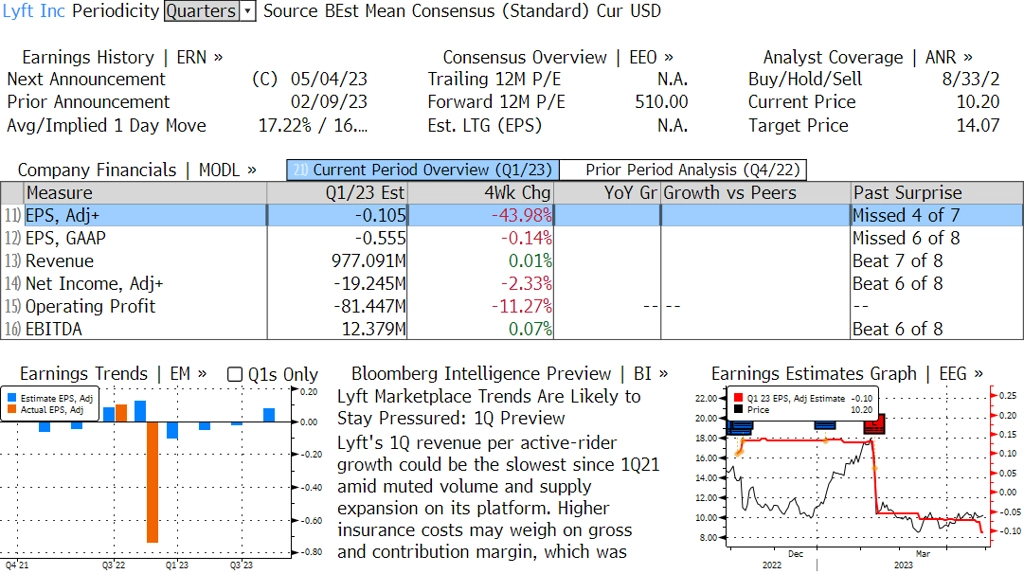
Task: Click the Forward 12M P/E value 510.00
Action: click(662, 102)
